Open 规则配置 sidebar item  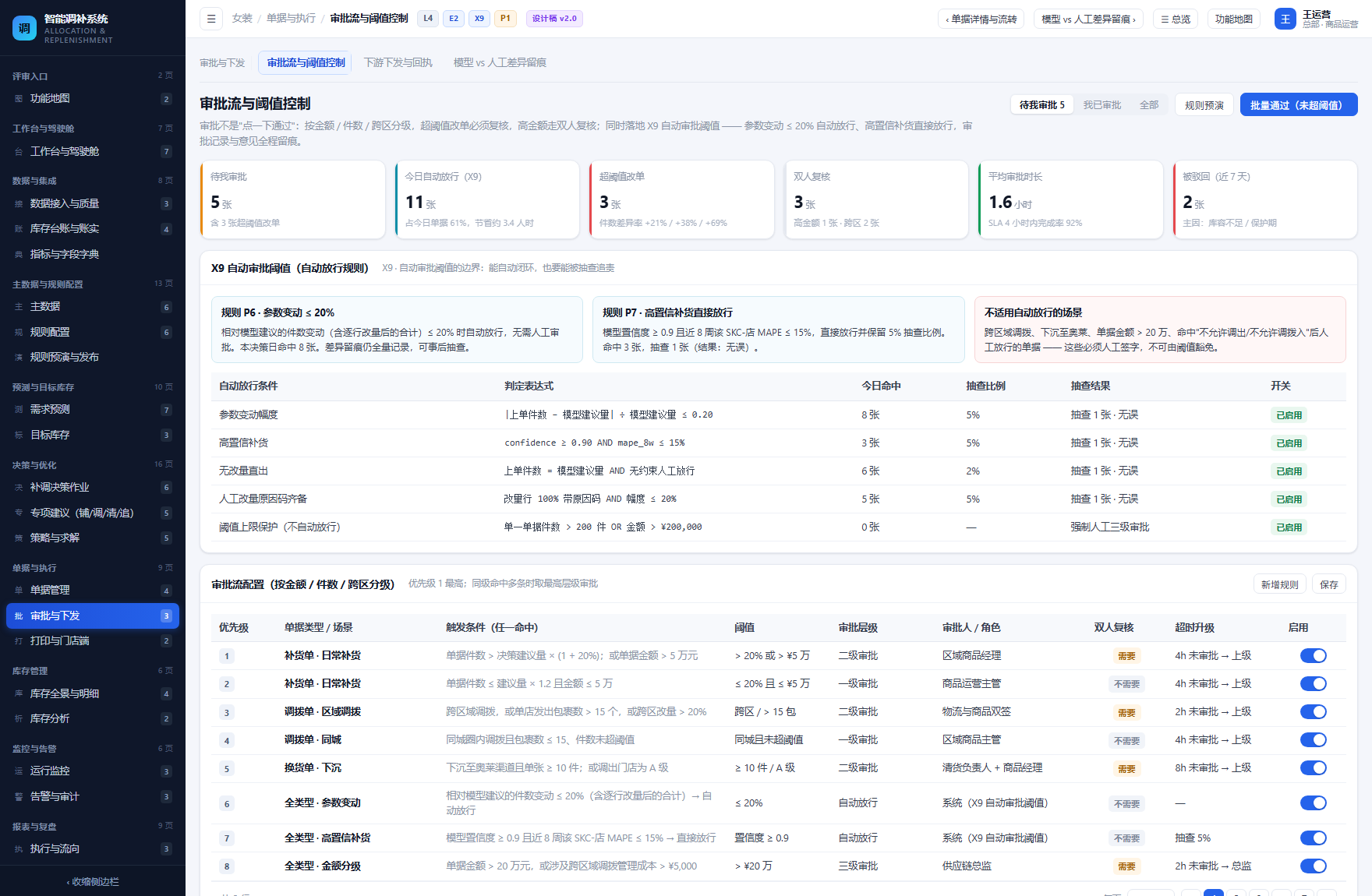click(93, 332)
